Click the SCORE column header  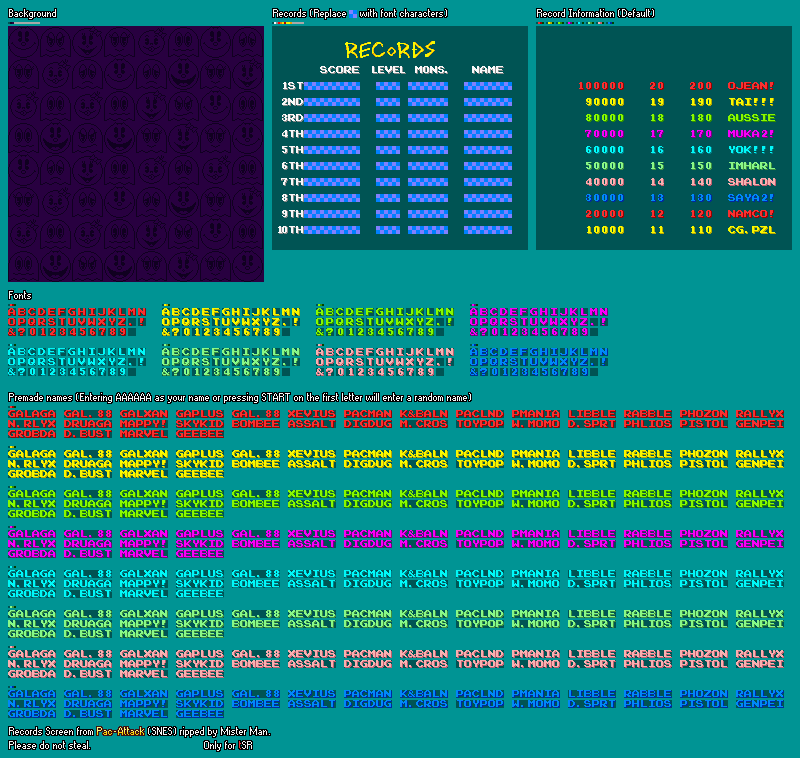tap(339, 70)
